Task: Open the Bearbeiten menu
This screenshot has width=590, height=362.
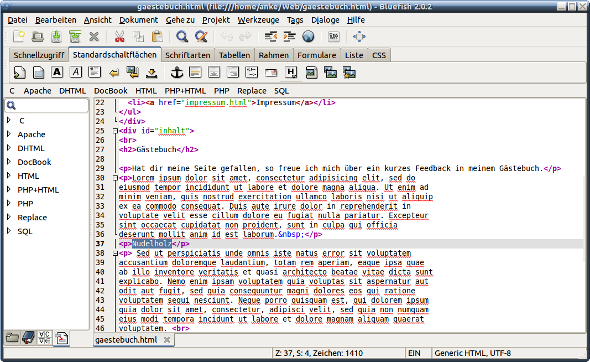Action: click(x=56, y=20)
